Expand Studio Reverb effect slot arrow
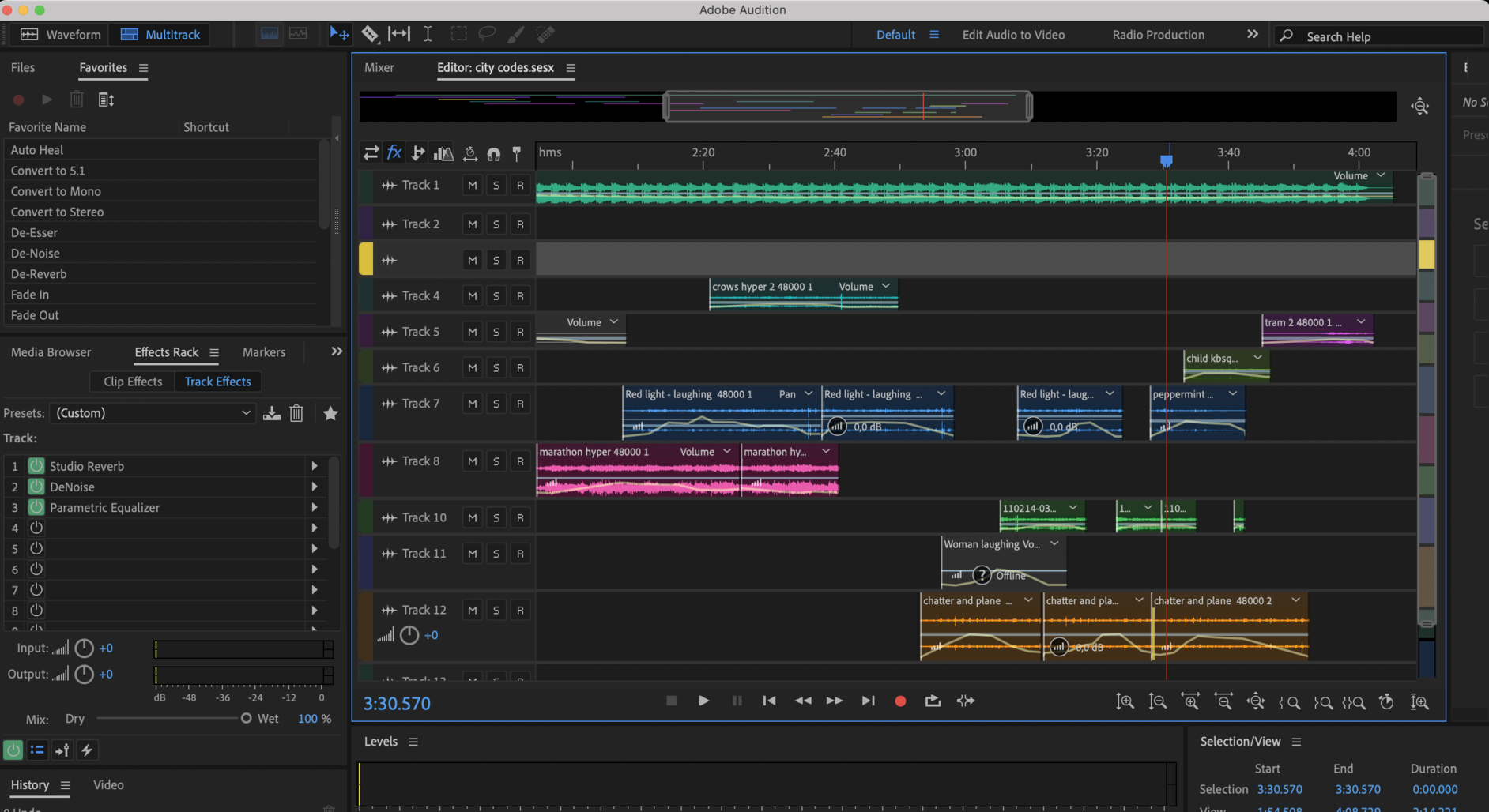This screenshot has width=1489, height=812. (315, 466)
